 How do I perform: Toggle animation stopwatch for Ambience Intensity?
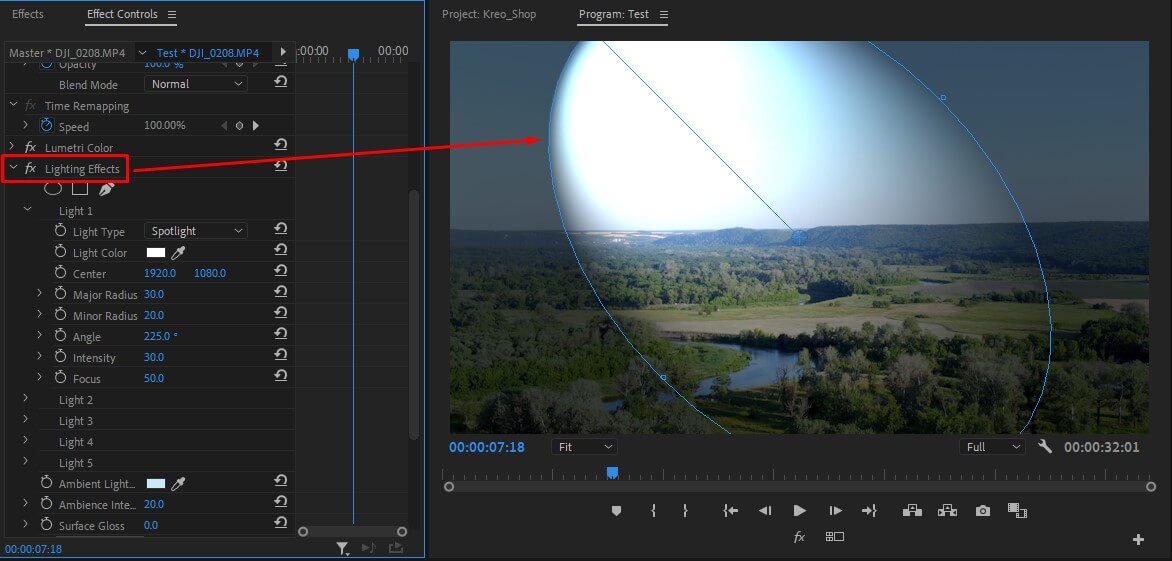point(46,503)
